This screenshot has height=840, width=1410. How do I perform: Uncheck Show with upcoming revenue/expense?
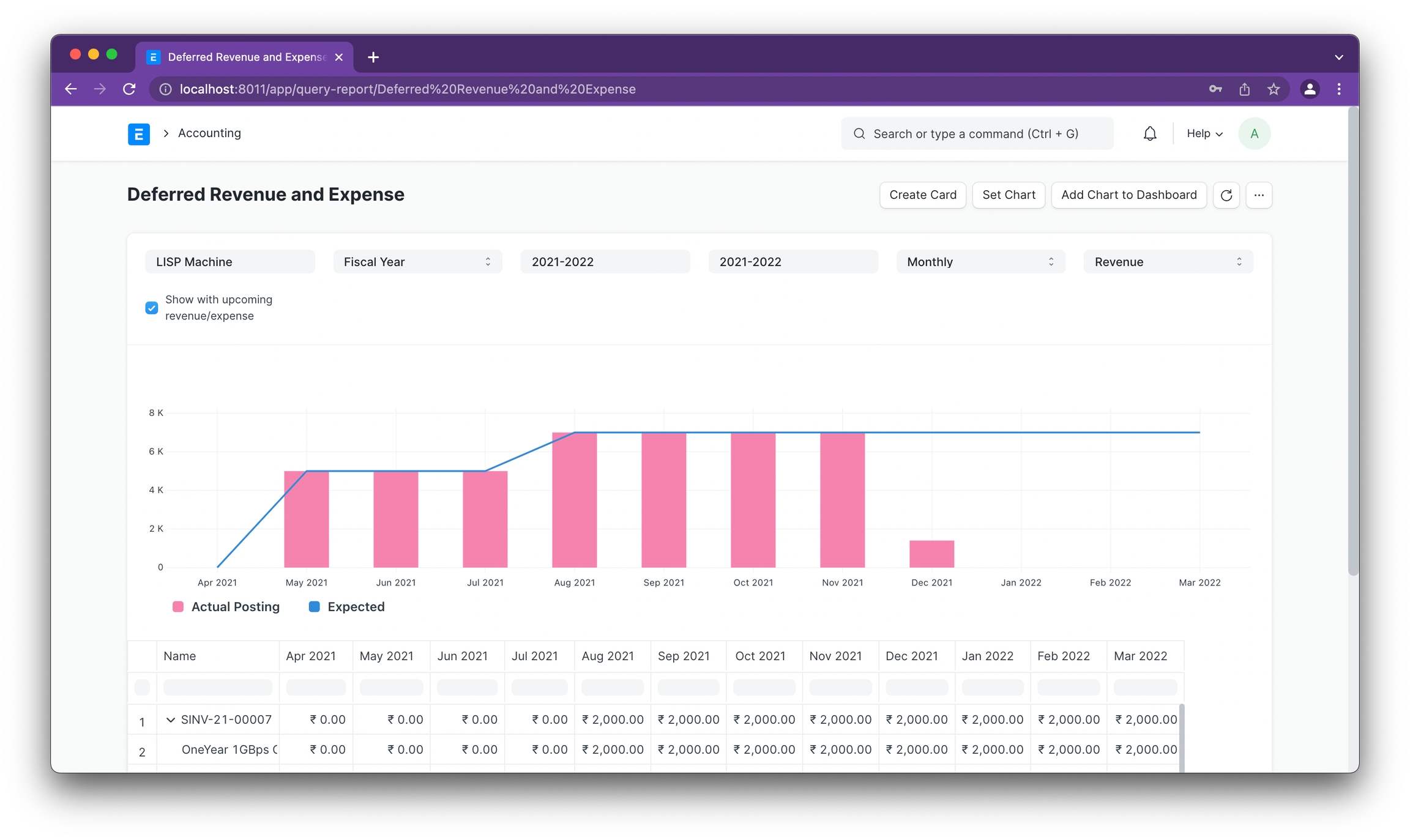(152, 308)
